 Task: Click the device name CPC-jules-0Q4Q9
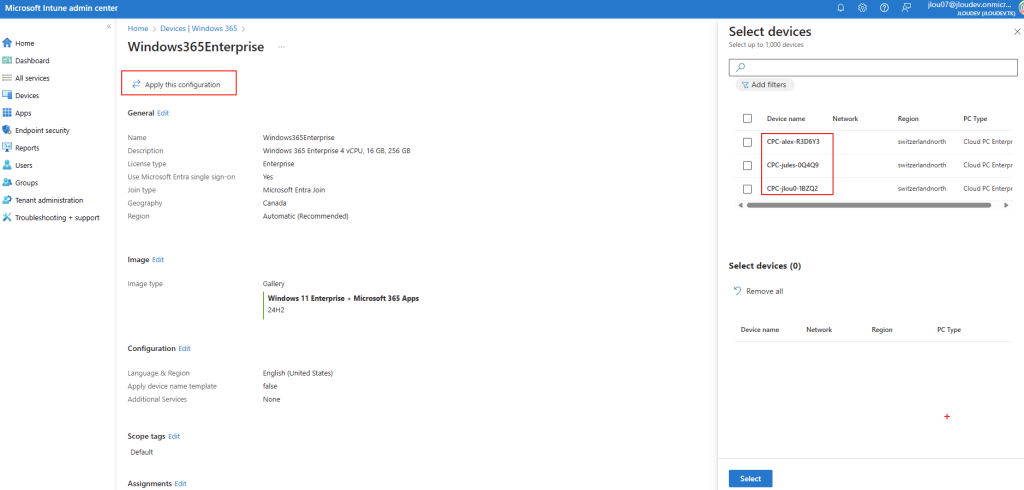coord(792,165)
